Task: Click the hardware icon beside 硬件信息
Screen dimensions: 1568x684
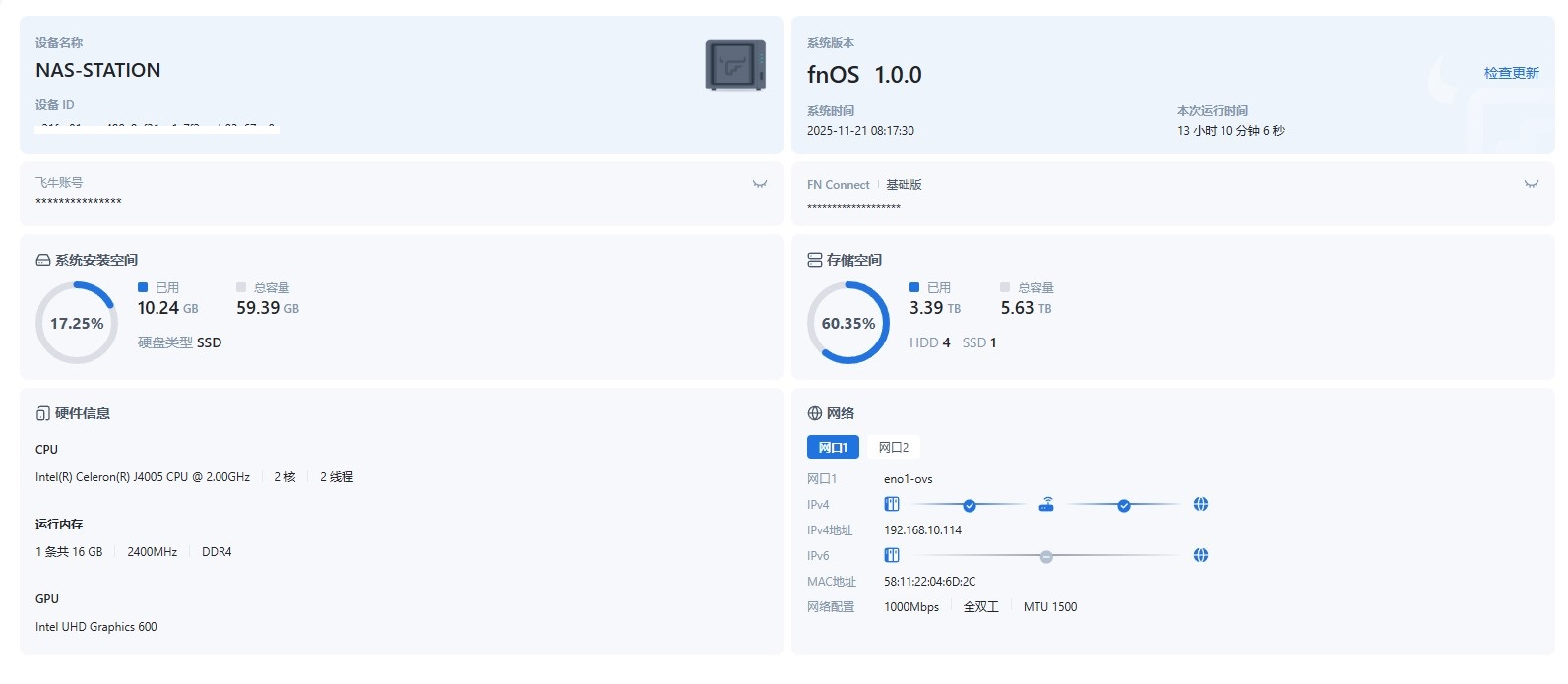Action: coord(43,413)
